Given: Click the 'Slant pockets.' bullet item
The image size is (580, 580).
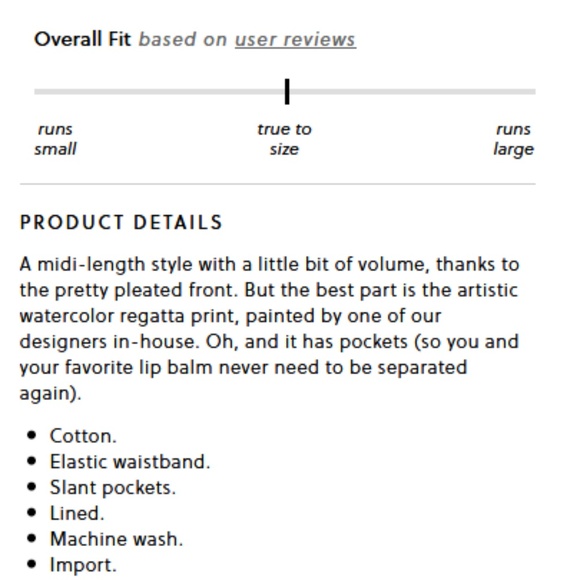Looking at the screenshot, I should tap(113, 488).
